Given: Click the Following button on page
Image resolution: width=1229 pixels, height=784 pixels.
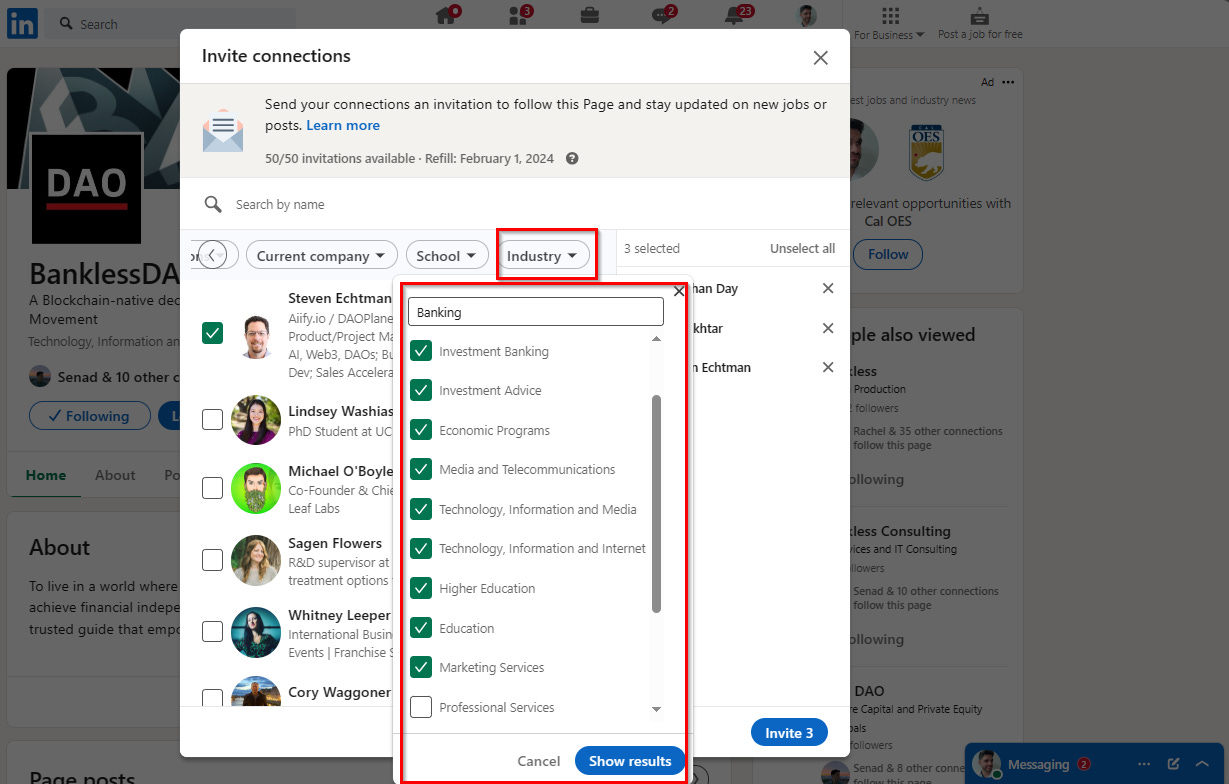Looking at the screenshot, I should [x=89, y=416].
